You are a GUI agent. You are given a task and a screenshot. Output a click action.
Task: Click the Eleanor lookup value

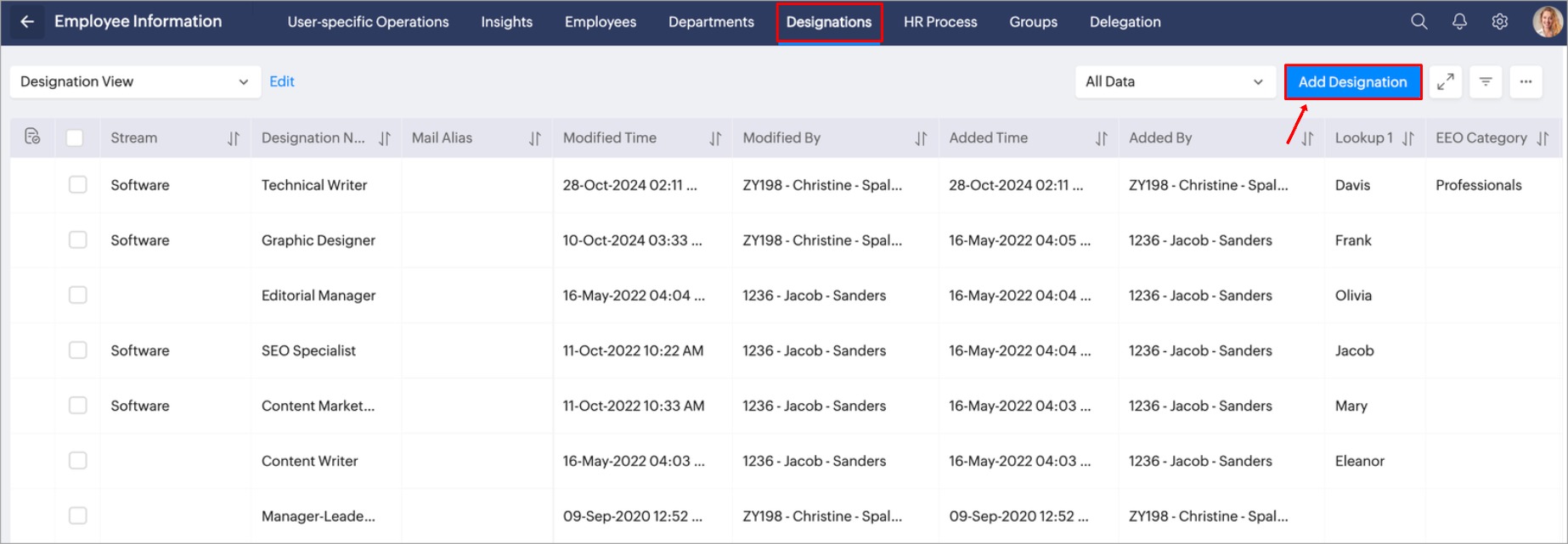(1360, 461)
